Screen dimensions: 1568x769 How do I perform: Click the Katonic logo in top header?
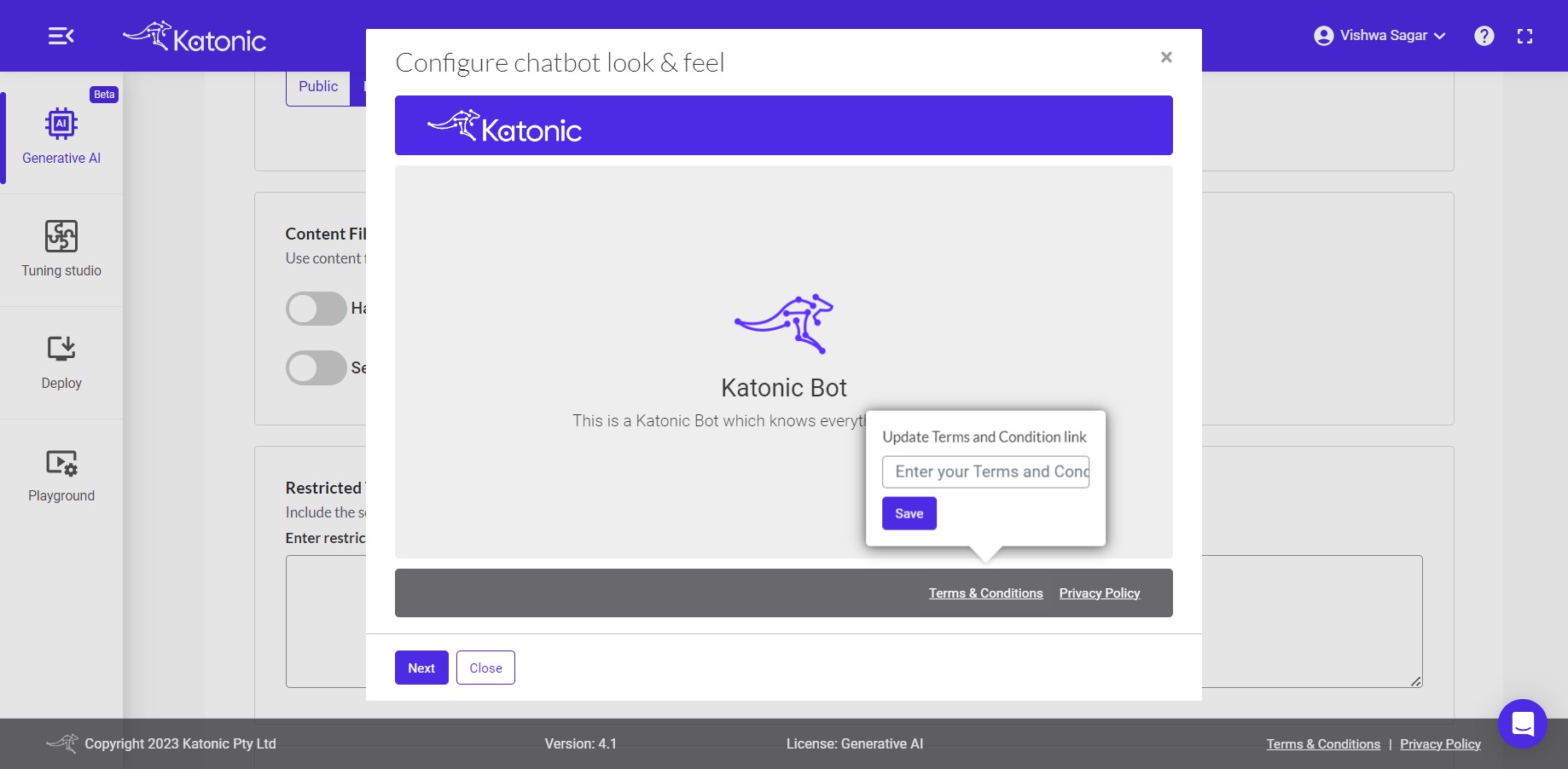195,38
